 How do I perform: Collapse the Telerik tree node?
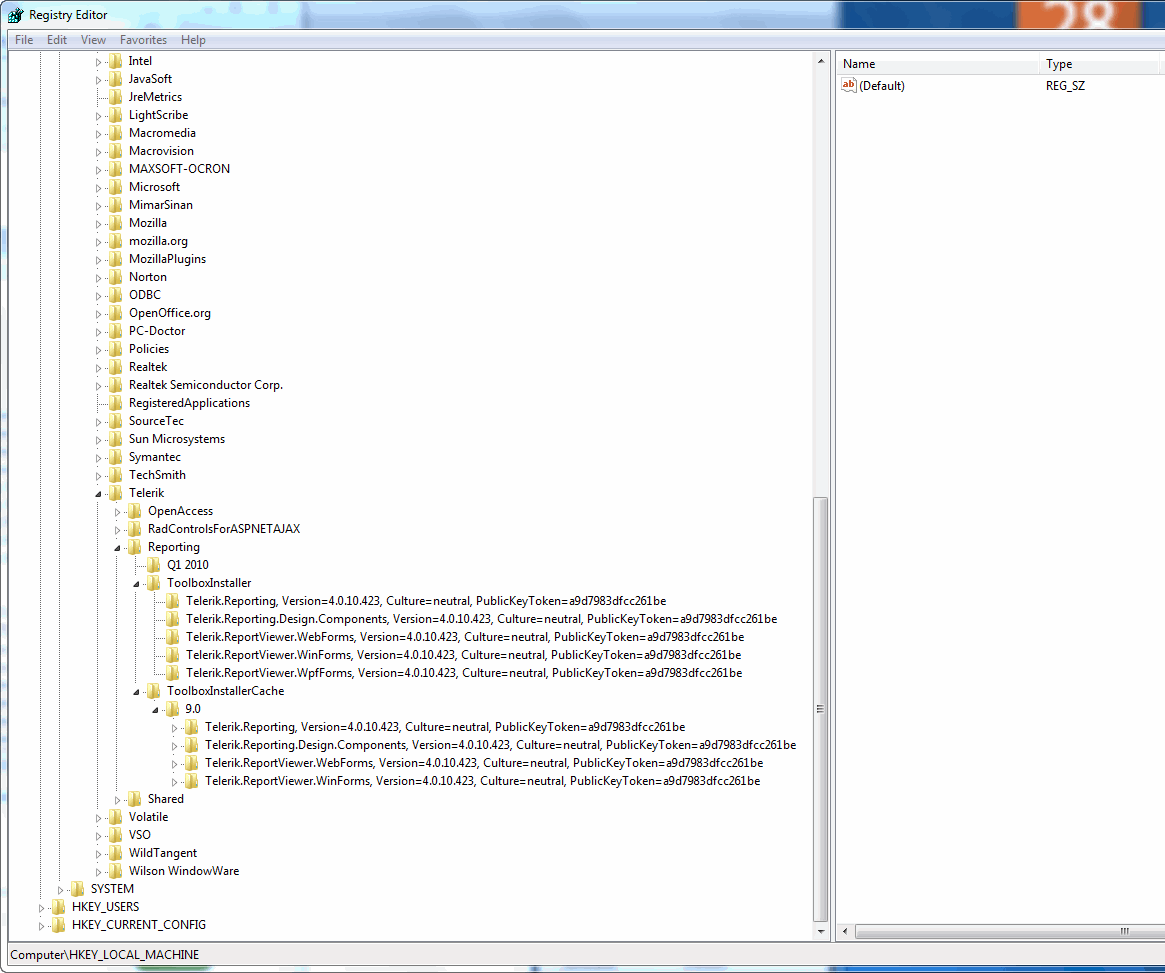click(x=98, y=494)
